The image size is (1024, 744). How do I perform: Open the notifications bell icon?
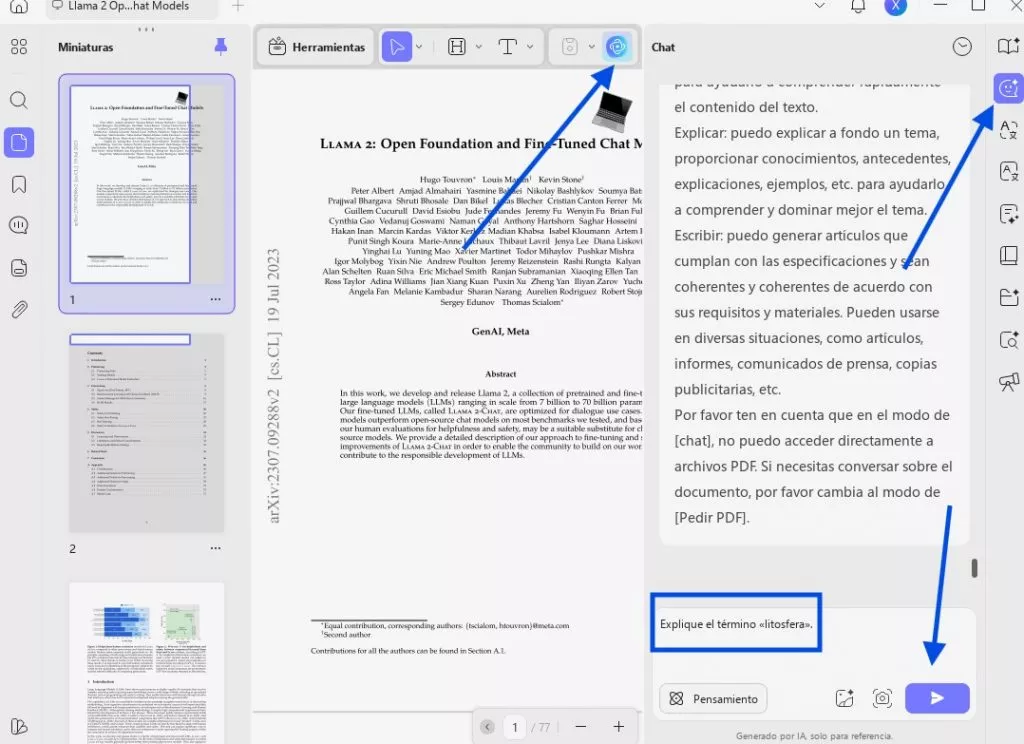(858, 6)
